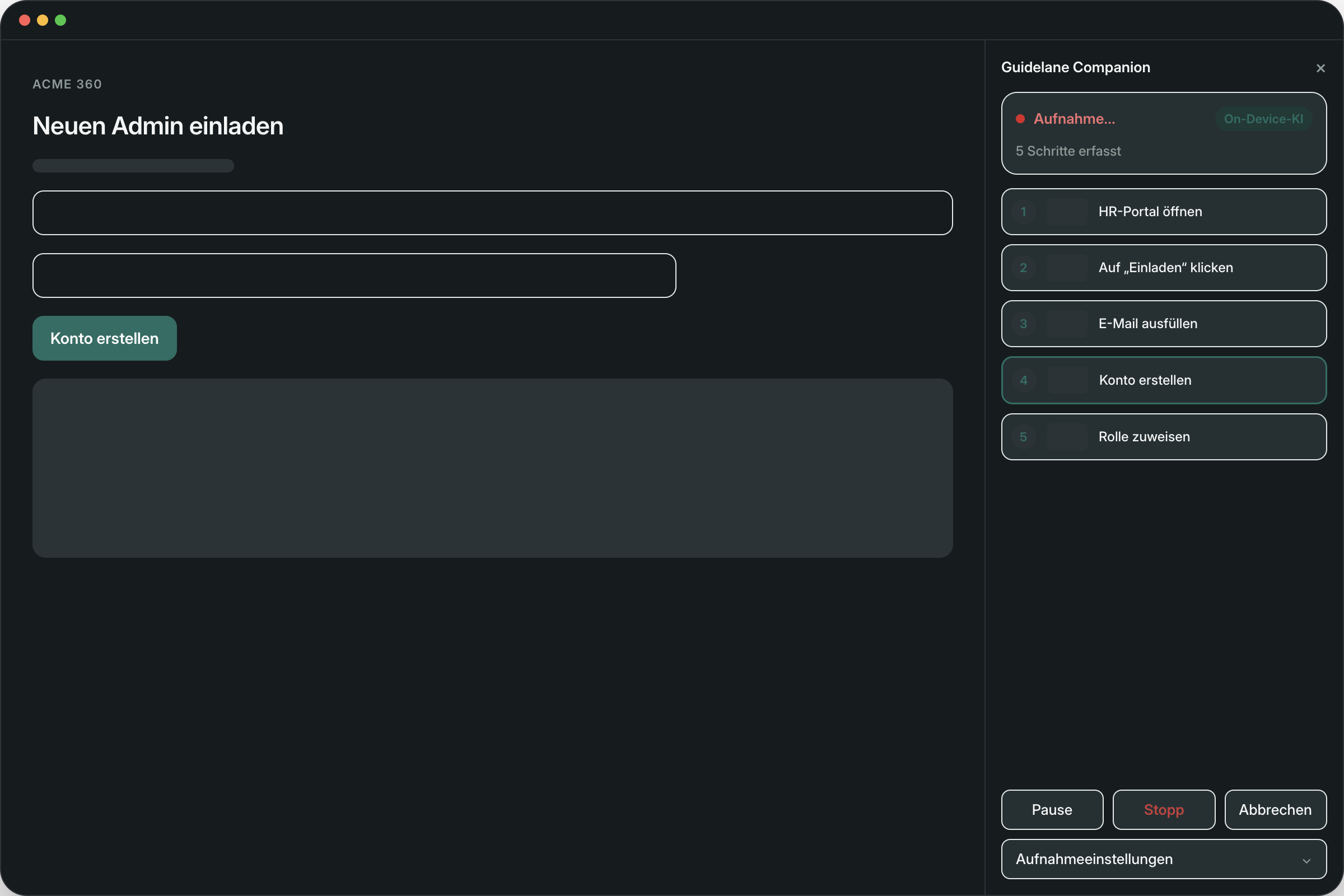Select step 2 Auf „Einladen“ klicken
This screenshot has width=1344, height=896.
point(1164,268)
